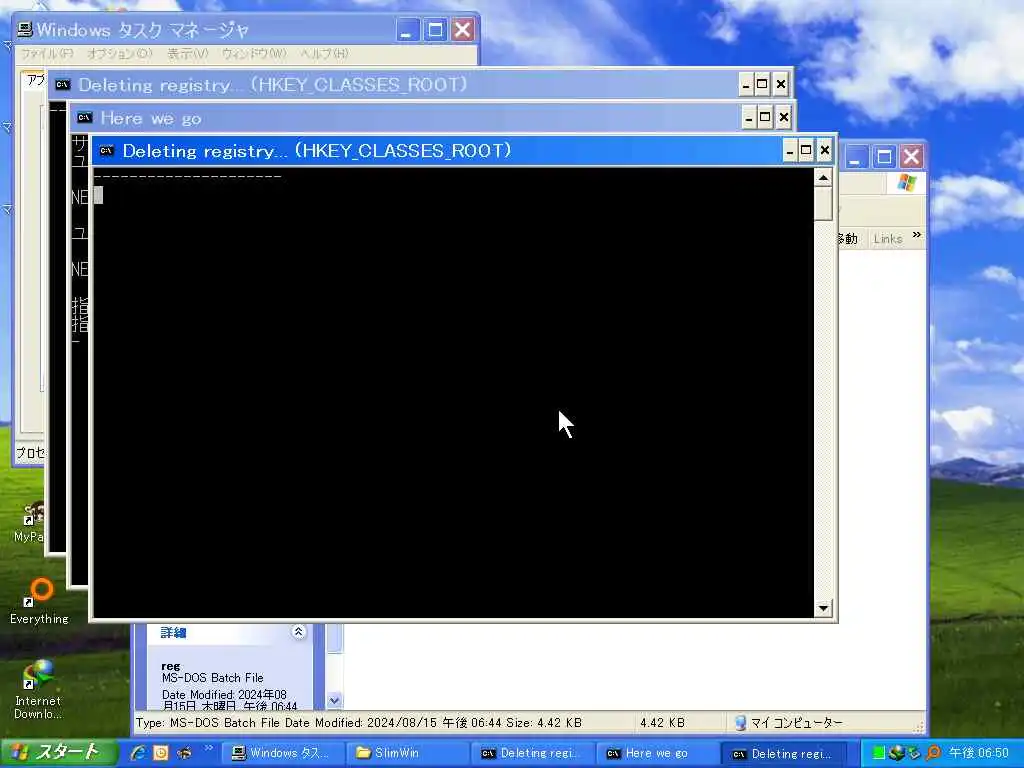The height and width of the screenshot is (768, 1024).
Task: Click orange clock quick launch icon
Action: coord(161,753)
